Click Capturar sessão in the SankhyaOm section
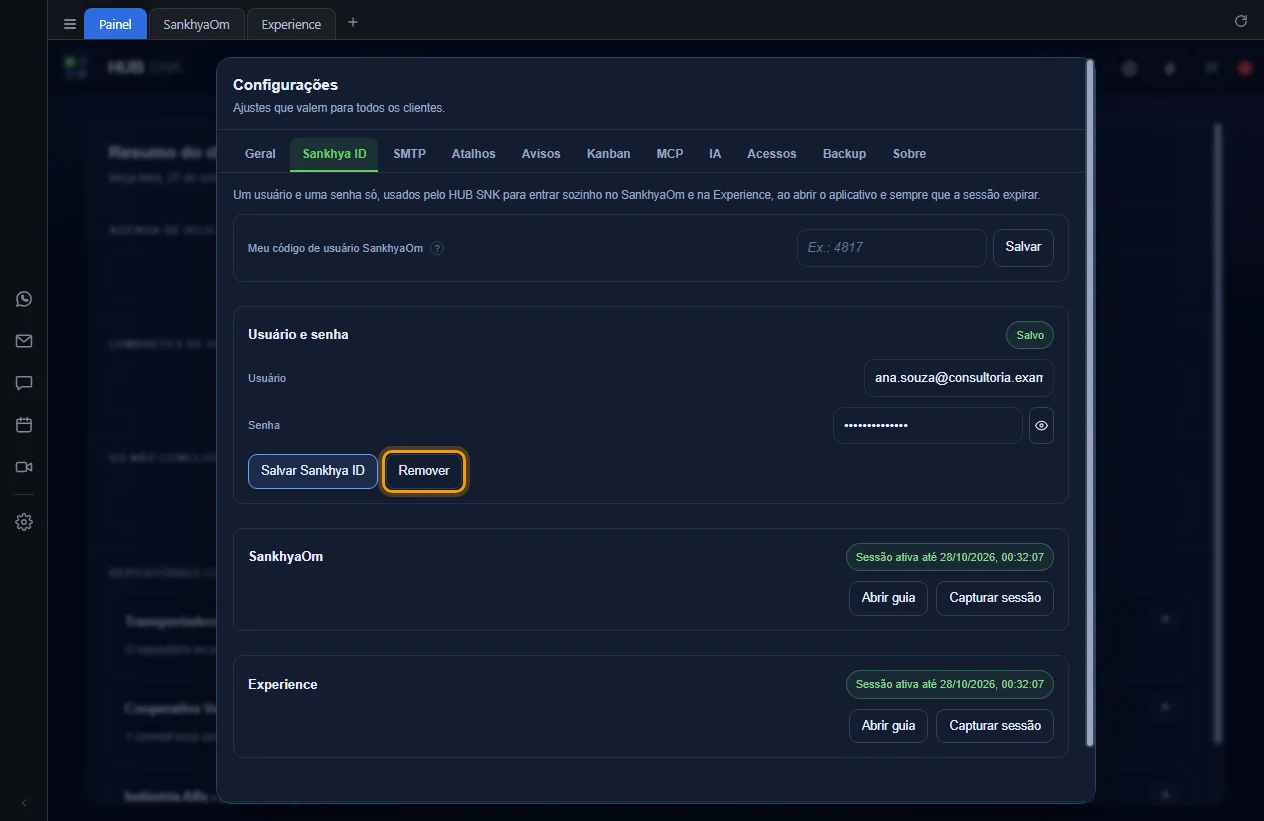1264x821 pixels. click(995, 598)
